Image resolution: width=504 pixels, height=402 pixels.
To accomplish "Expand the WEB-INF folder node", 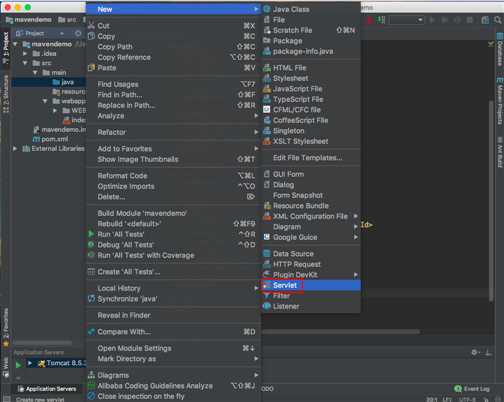I will 55,110.
